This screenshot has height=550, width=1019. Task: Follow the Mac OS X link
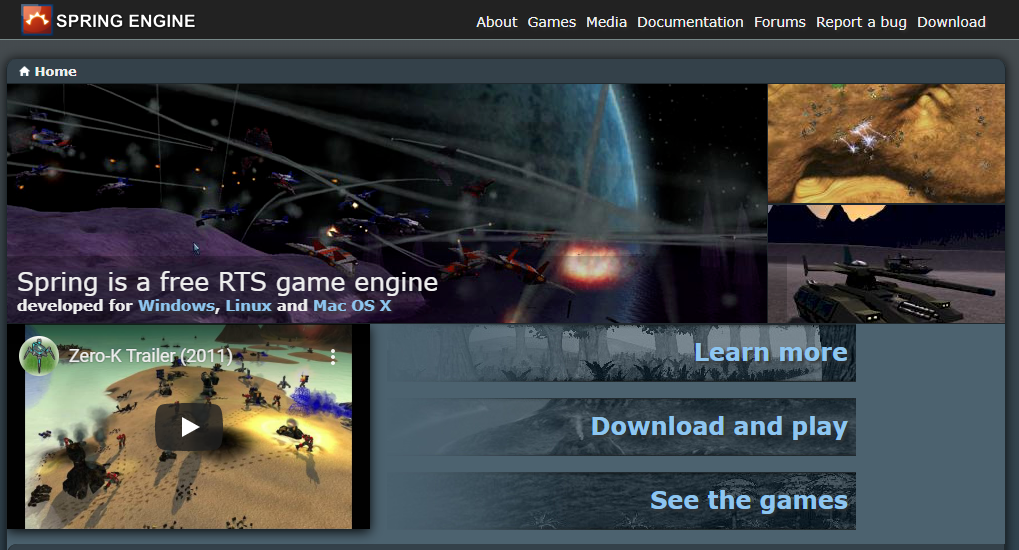pyautogui.click(x=352, y=306)
